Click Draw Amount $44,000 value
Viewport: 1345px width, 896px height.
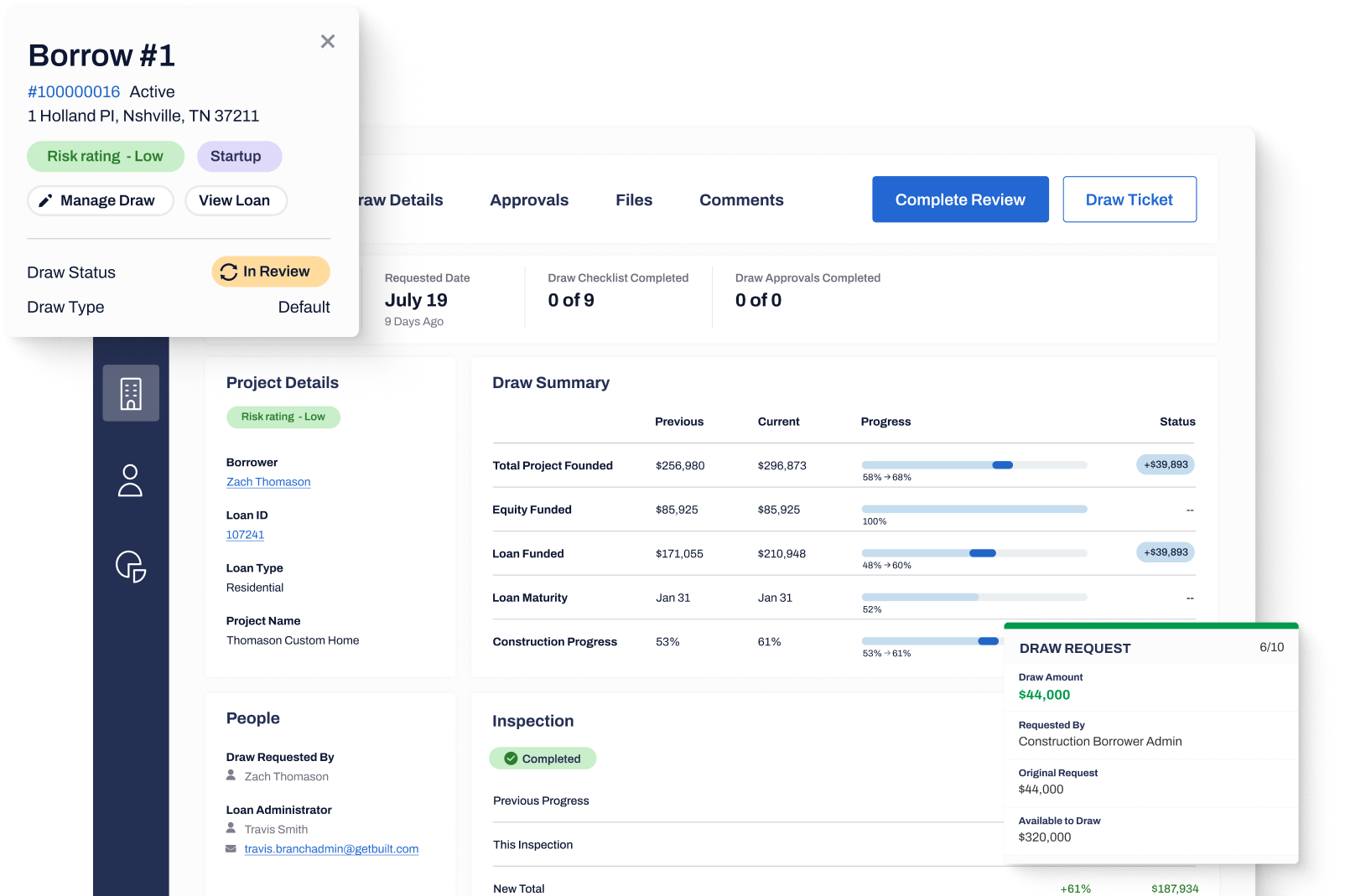coord(1044,695)
